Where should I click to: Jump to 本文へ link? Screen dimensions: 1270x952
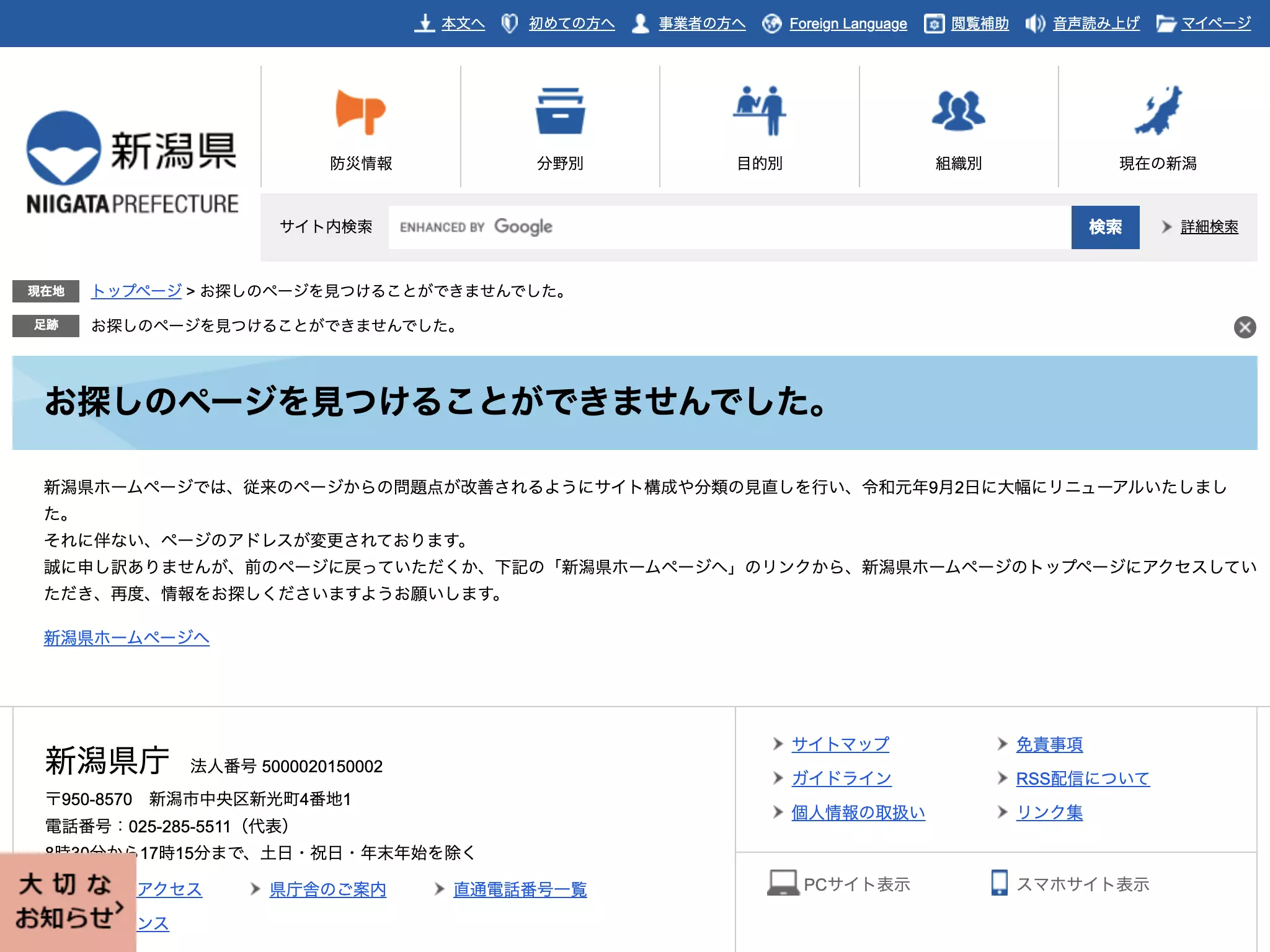pos(463,24)
